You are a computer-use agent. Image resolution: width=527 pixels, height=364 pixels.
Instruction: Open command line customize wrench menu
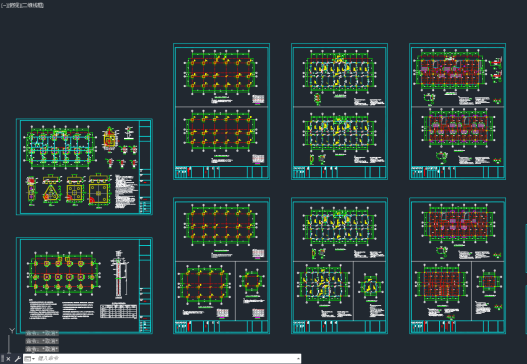(x=17, y=359)
